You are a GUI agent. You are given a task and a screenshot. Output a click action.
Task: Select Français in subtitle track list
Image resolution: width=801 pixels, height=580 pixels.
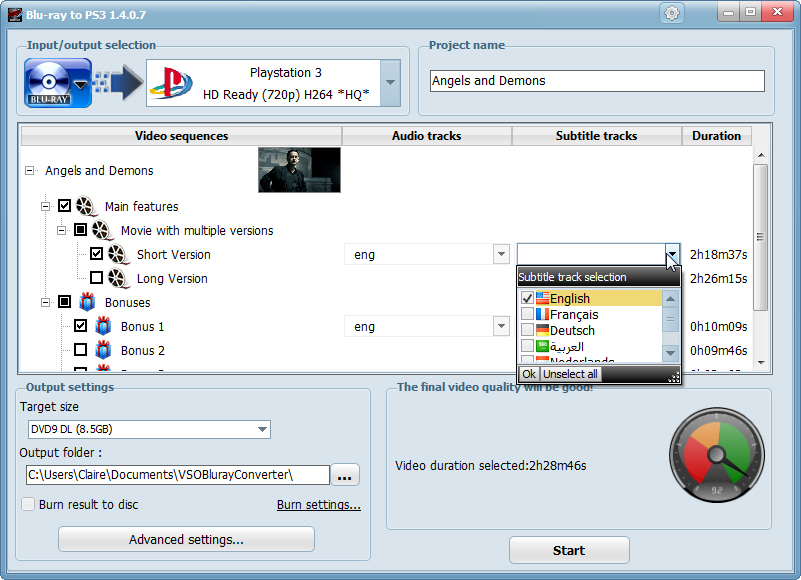click(x=591, y=314)
